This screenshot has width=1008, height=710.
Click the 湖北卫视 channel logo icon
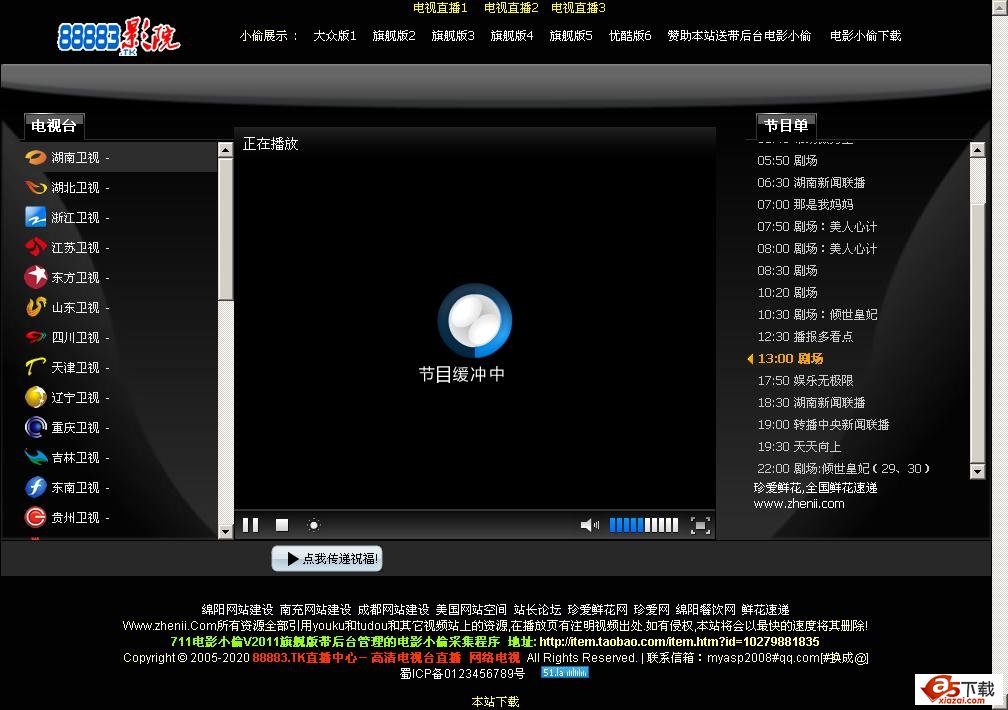35,187
